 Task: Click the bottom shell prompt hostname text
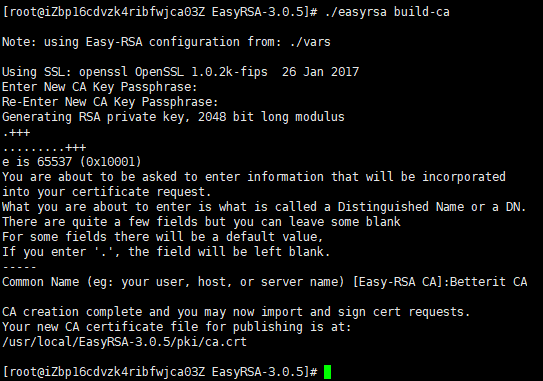pos(125,372)
